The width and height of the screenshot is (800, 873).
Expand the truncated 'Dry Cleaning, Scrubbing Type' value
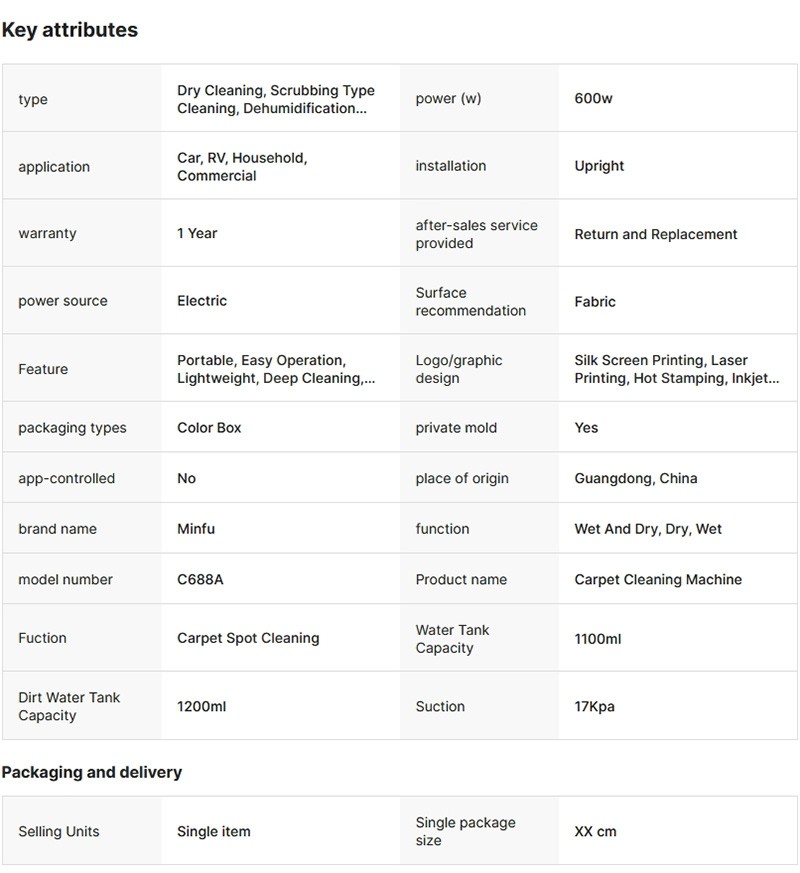tap(275, 100)
